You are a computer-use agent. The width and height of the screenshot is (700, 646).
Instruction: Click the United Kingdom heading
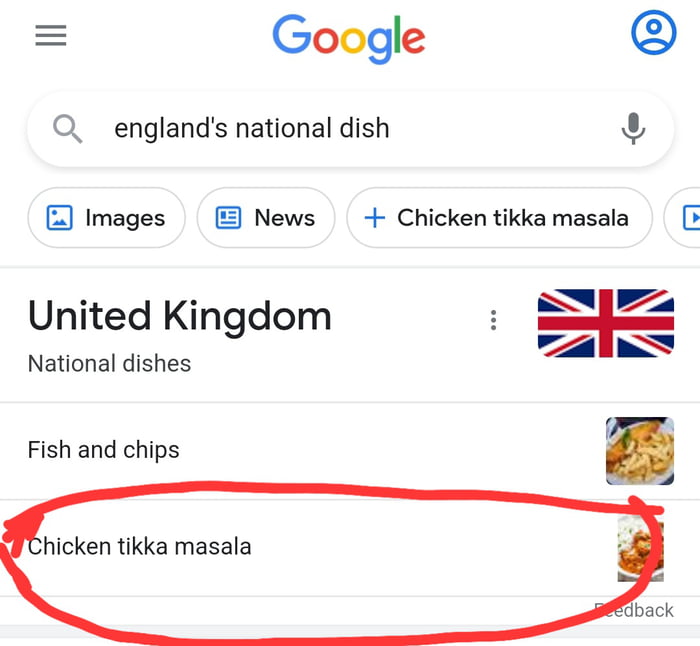click(x=180, y=317)
